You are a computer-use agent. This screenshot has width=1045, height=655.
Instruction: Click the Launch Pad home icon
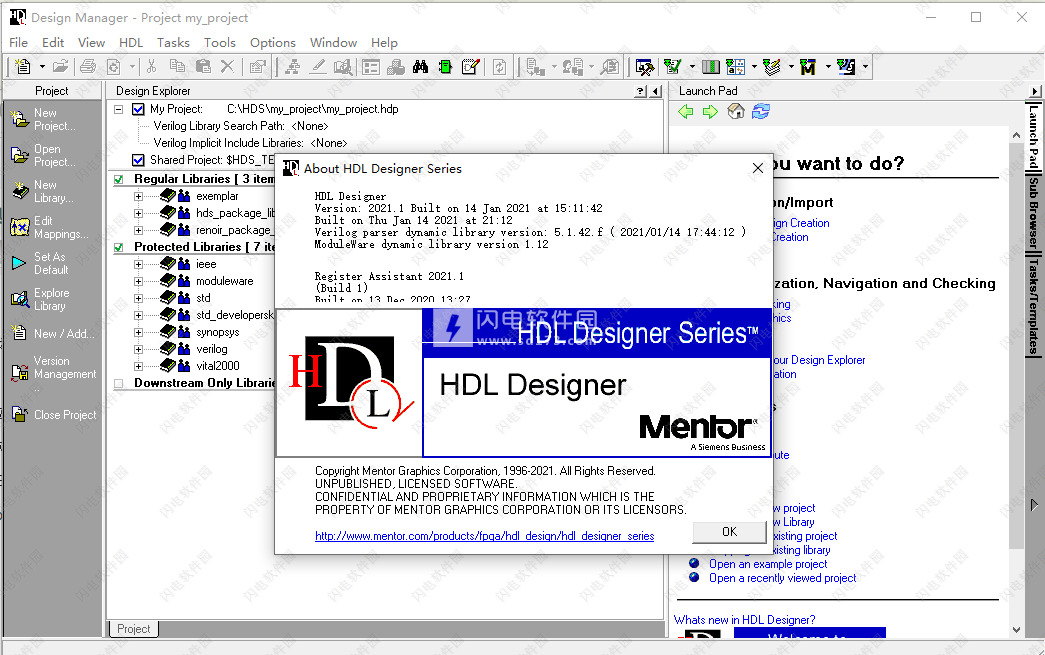[736, 111]
